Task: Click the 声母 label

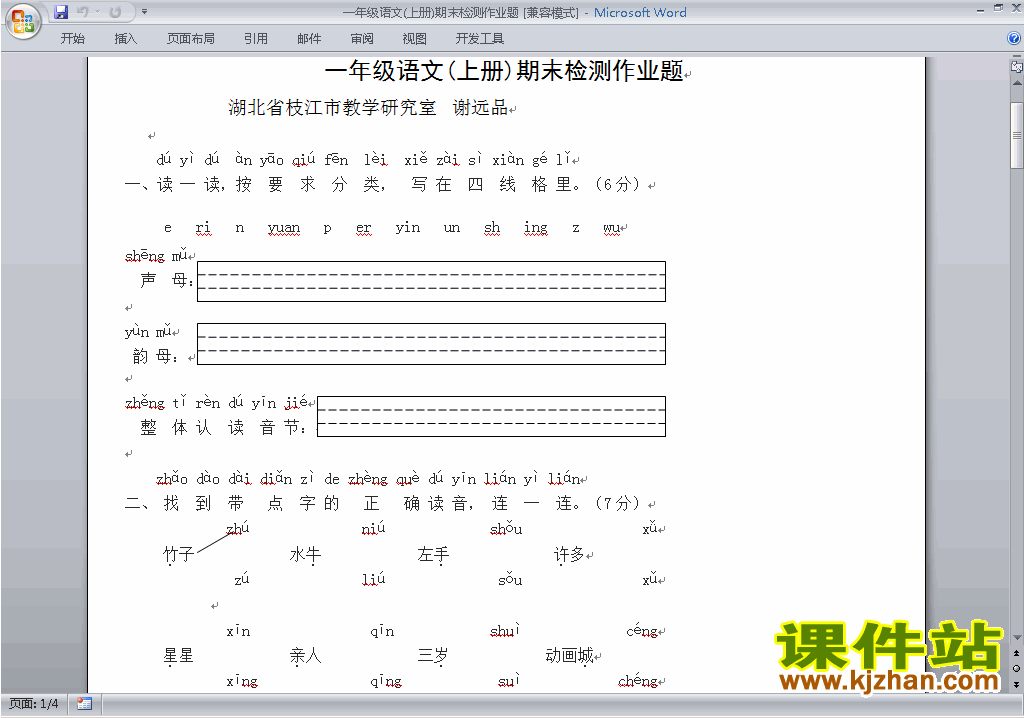Action: [x=167, y=280]
